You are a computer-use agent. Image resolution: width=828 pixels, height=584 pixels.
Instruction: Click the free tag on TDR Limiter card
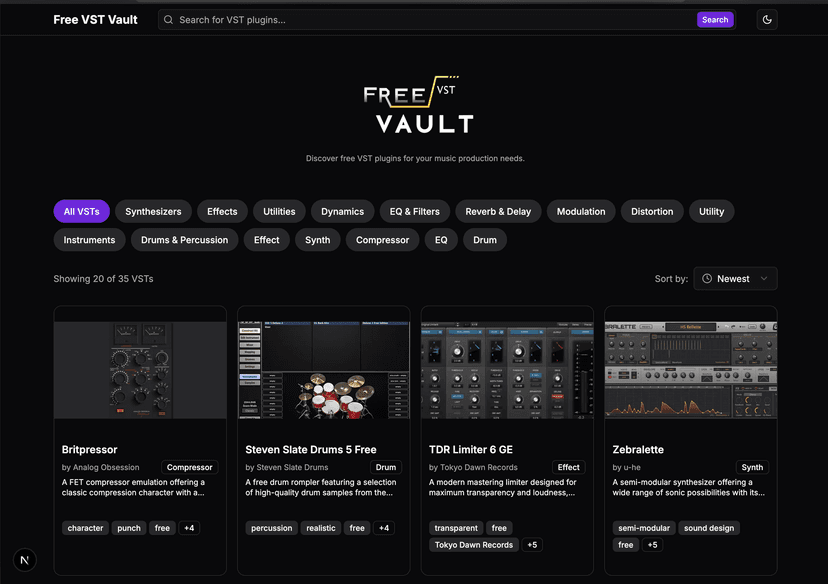click(x=499, y=528)
